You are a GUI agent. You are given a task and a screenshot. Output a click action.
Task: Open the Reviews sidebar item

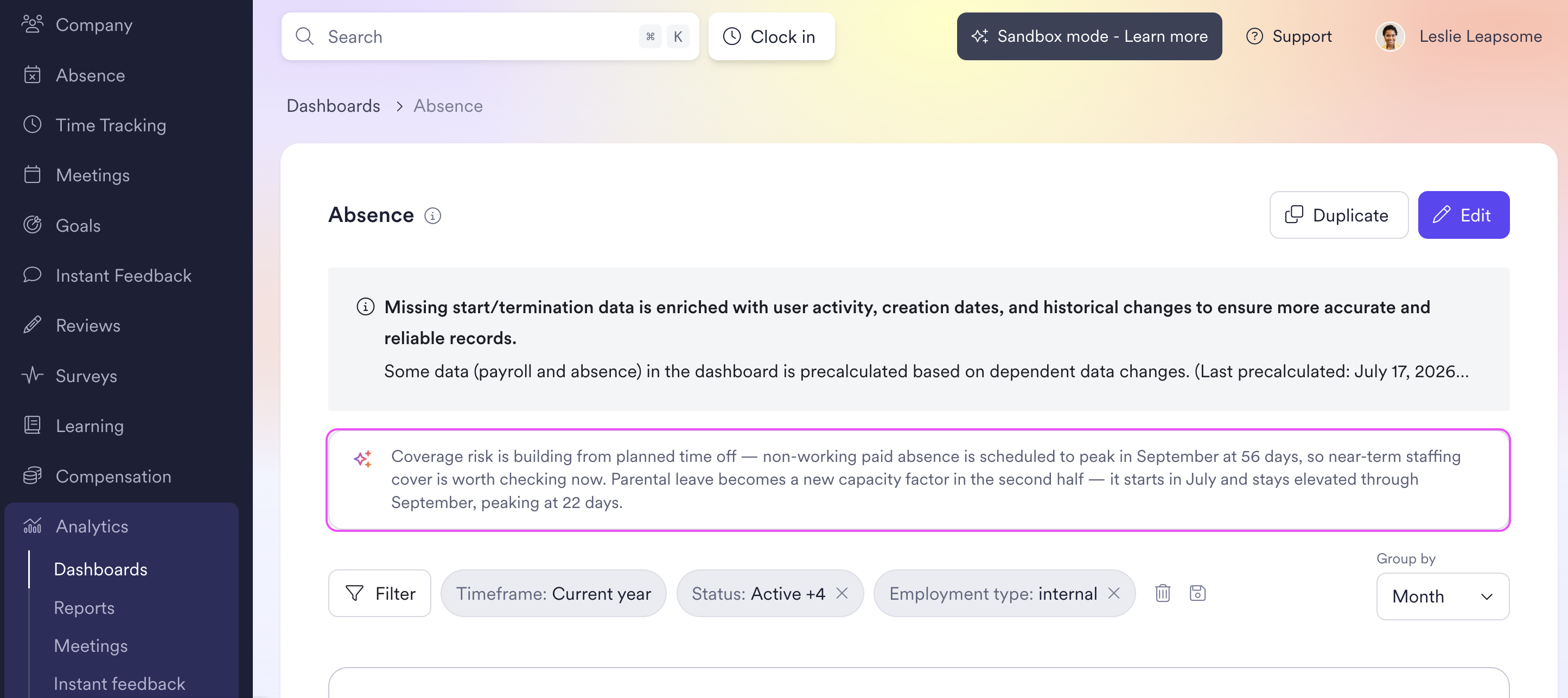click(x=88, y=326)
